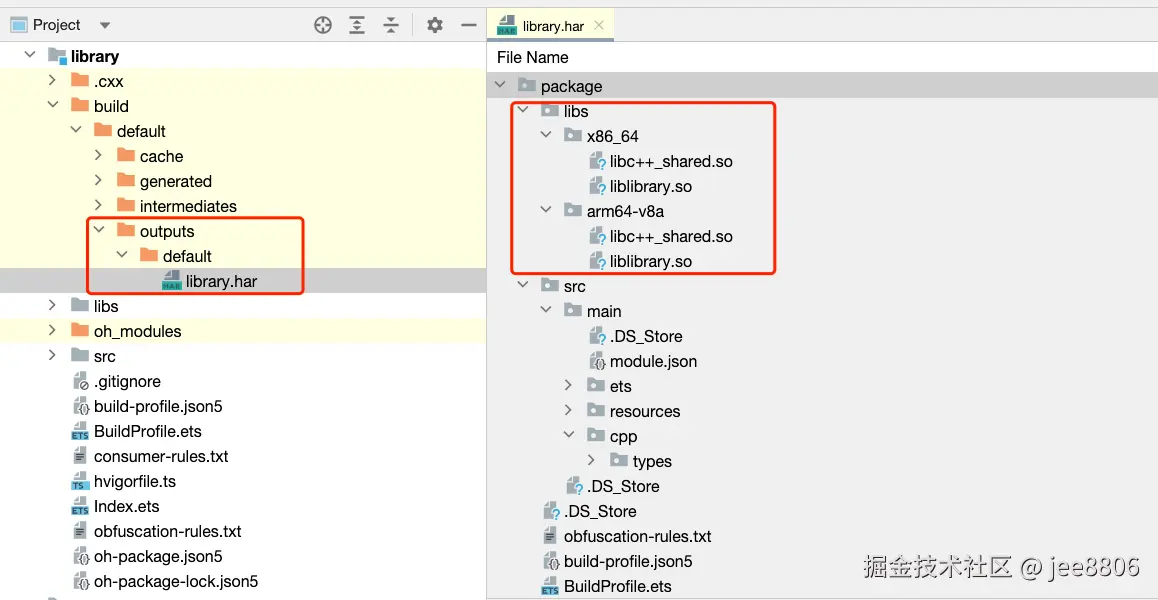Screen dimensions: 1158x600
Task: Collapse the build default folder chevron
Action: [75, 131]
